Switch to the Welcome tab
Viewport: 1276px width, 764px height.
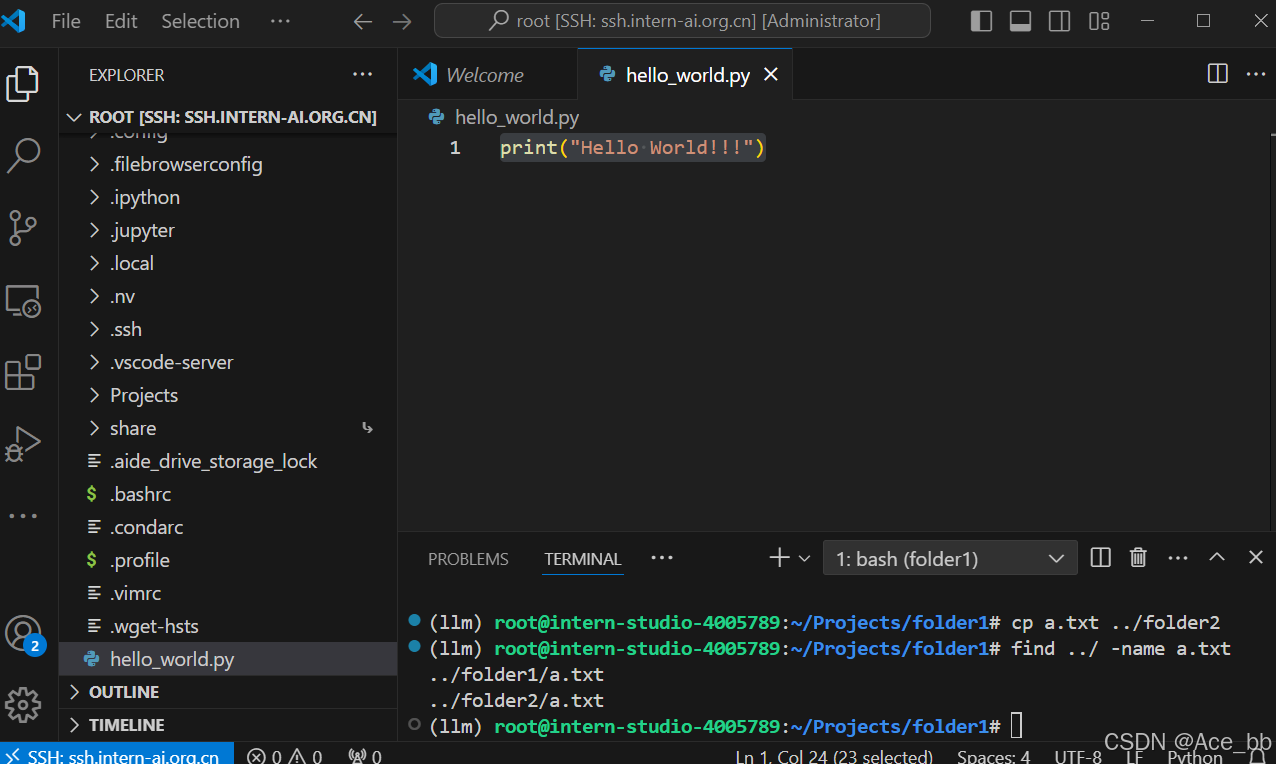pos(487,75)
